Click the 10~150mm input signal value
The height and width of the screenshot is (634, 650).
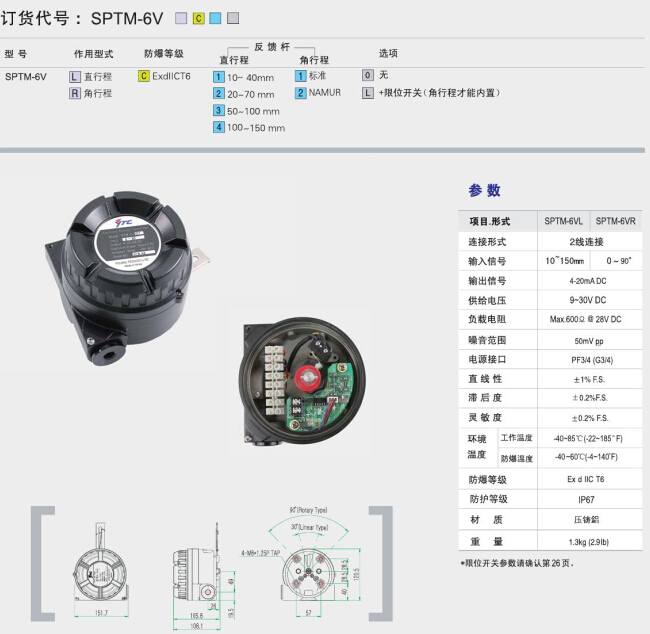(565, 261)
